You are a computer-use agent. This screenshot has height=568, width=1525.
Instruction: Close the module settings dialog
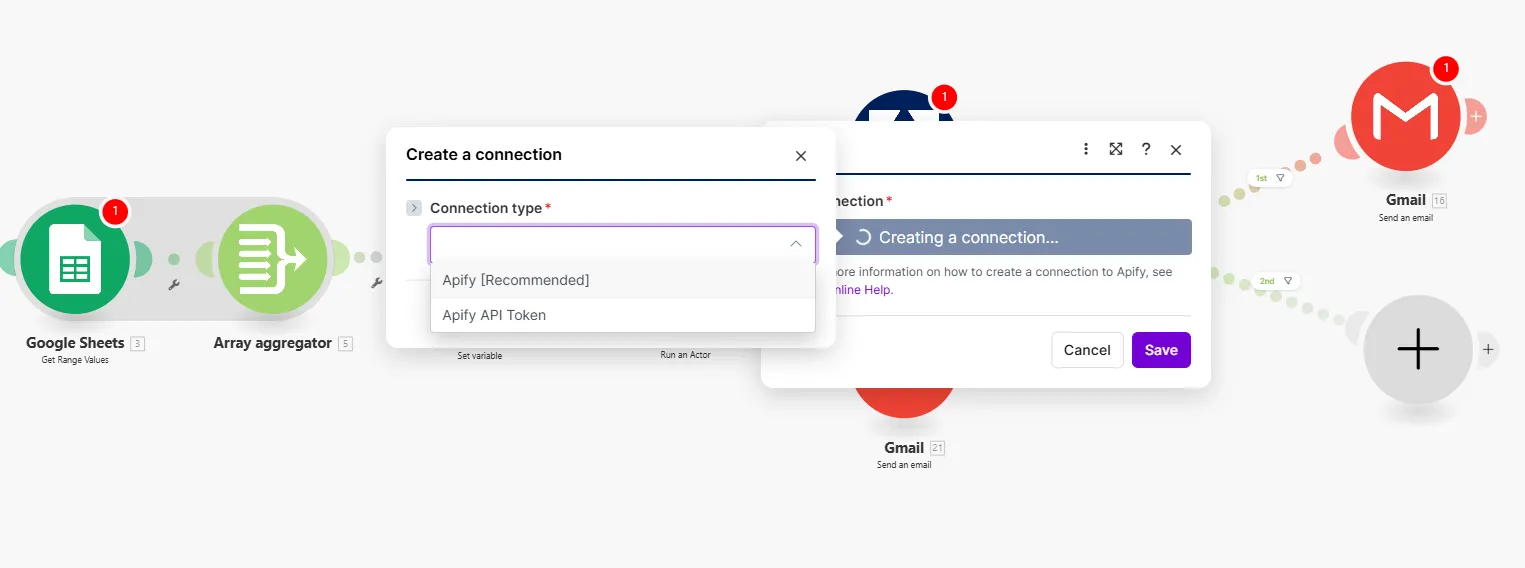point(1176,150)
